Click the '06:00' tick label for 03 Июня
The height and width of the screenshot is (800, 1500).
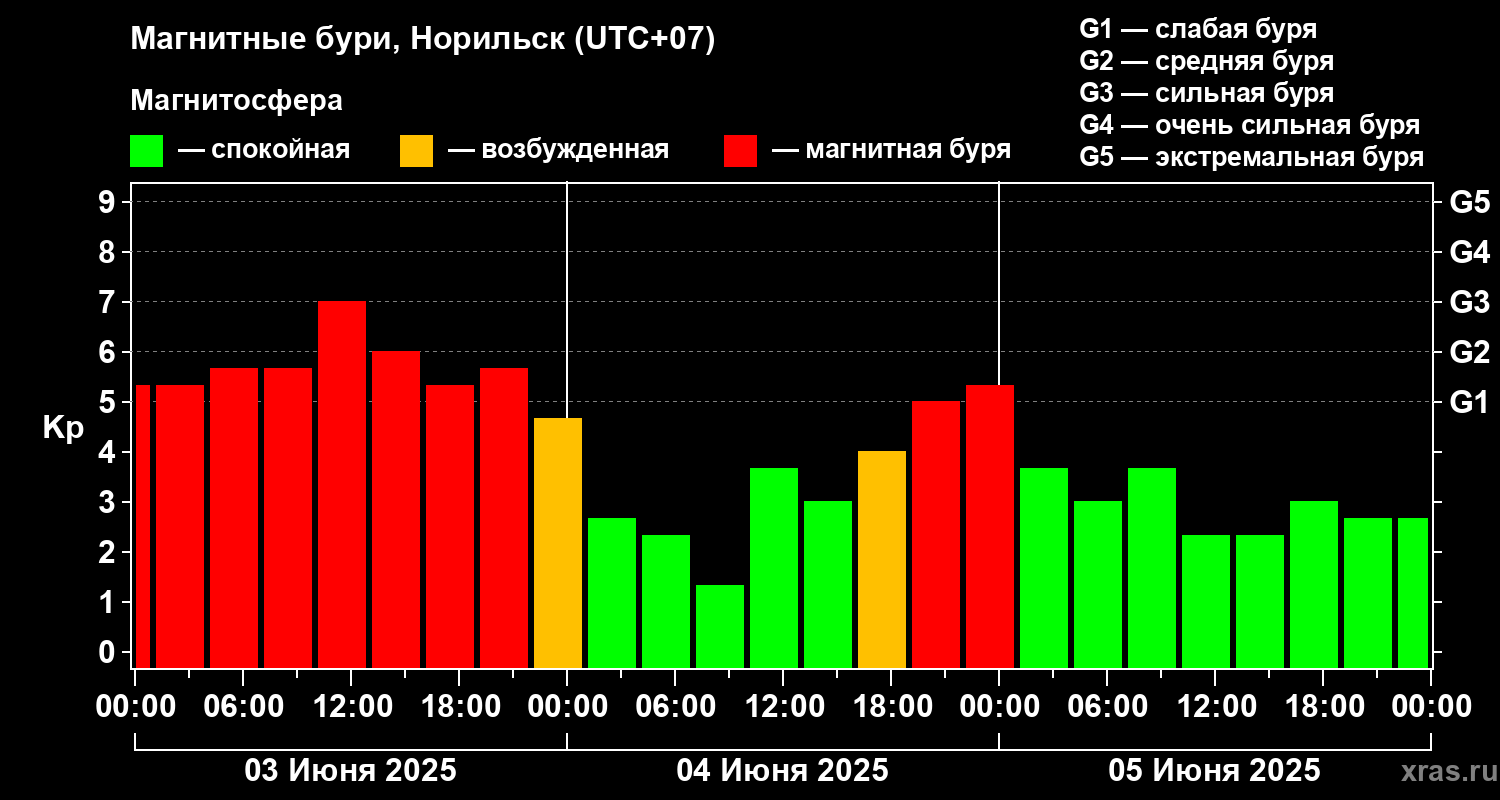pyautogui.click(x=243, y=707)
